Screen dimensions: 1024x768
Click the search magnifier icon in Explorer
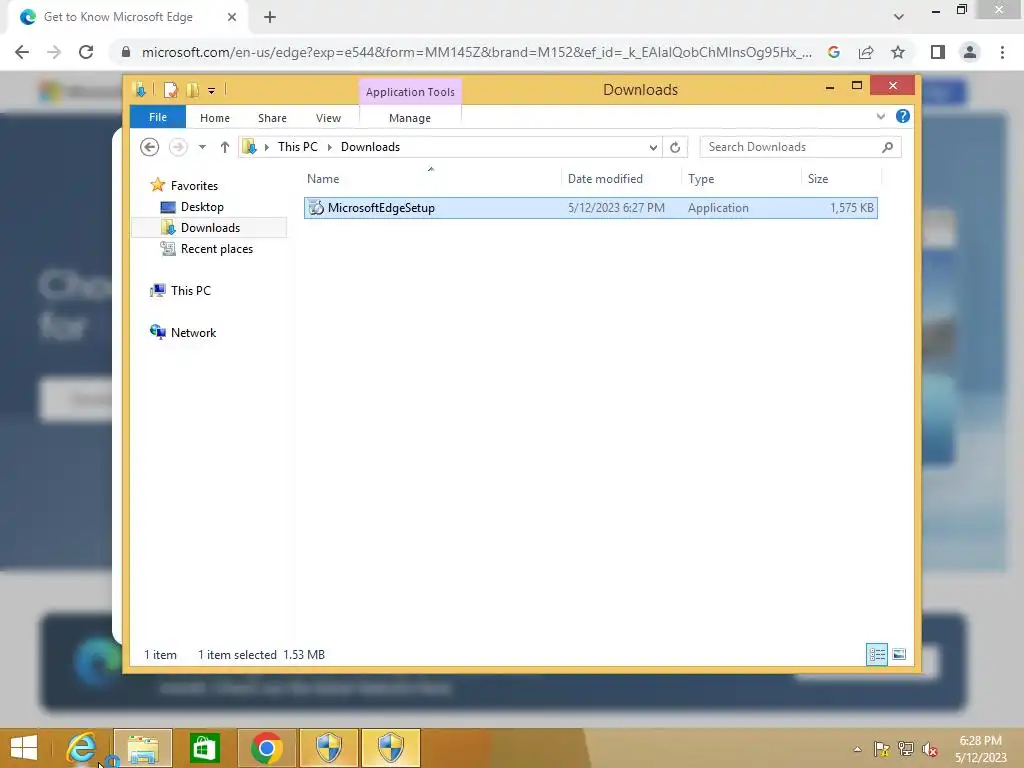887,147
